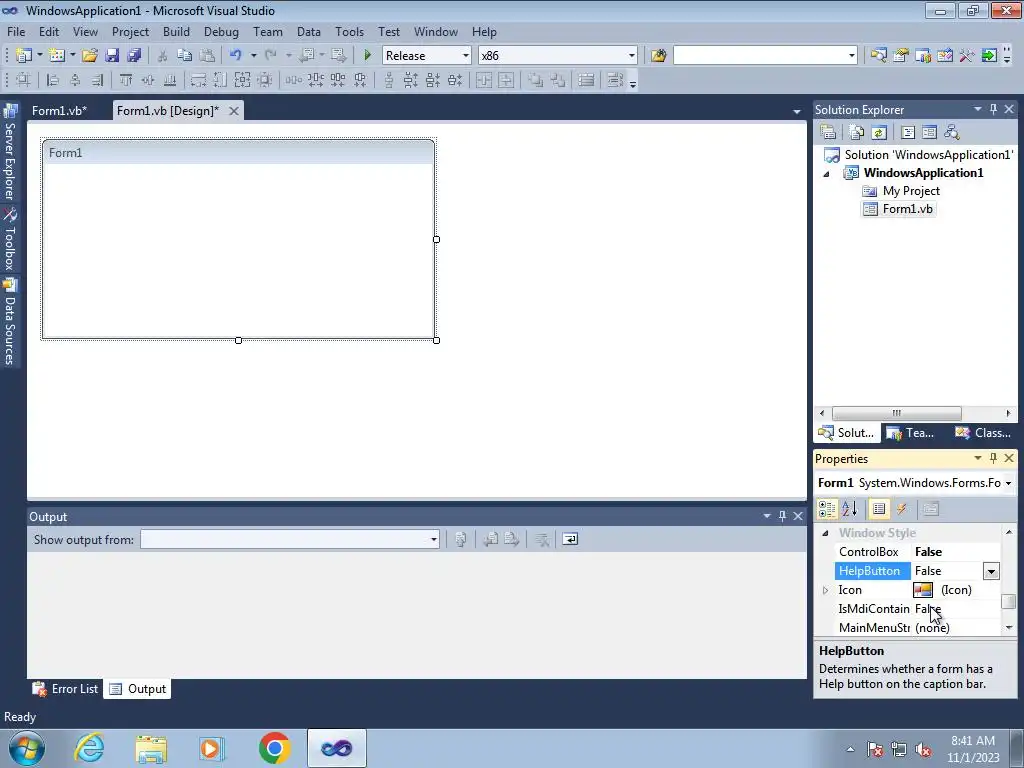Click the View Code icon in Solution Explorer
Image resolution: width=1024 pixels, height=768 pixels.
click(x=908, y=133)
